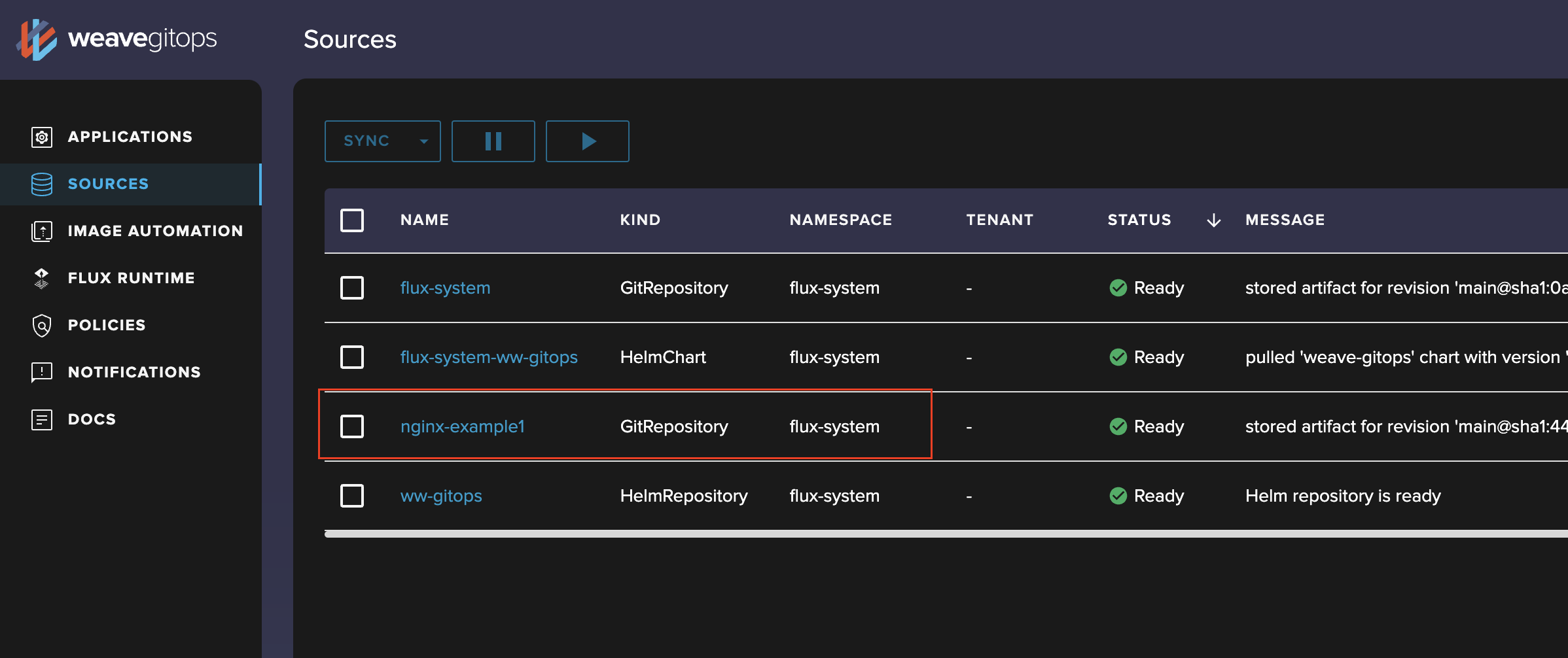Sort table by Name column header
The height and width of the screenshot is (658, 1568).
pos(425,220)
